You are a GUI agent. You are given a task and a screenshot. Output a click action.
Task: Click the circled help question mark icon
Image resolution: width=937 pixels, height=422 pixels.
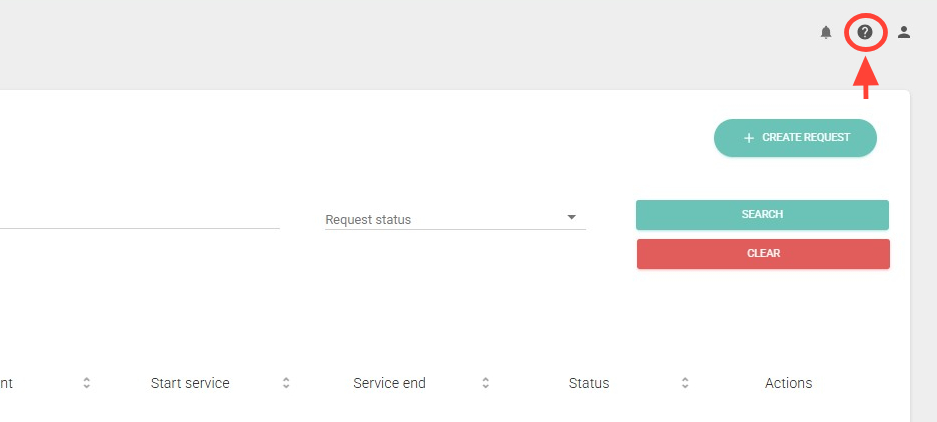click(x=865, y=32)
